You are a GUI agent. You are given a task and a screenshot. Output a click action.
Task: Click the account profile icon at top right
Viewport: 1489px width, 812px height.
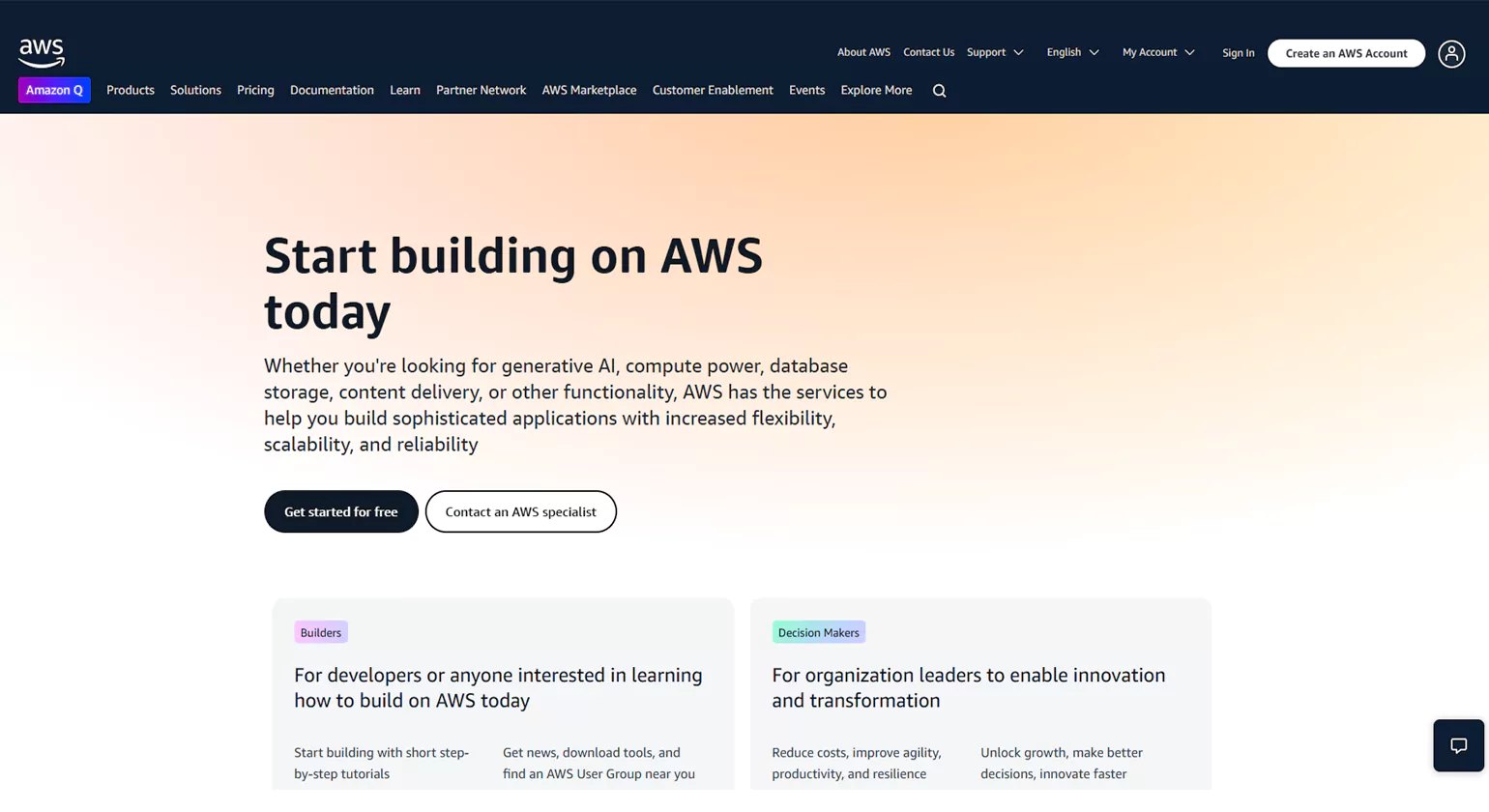click(1451, 54)
